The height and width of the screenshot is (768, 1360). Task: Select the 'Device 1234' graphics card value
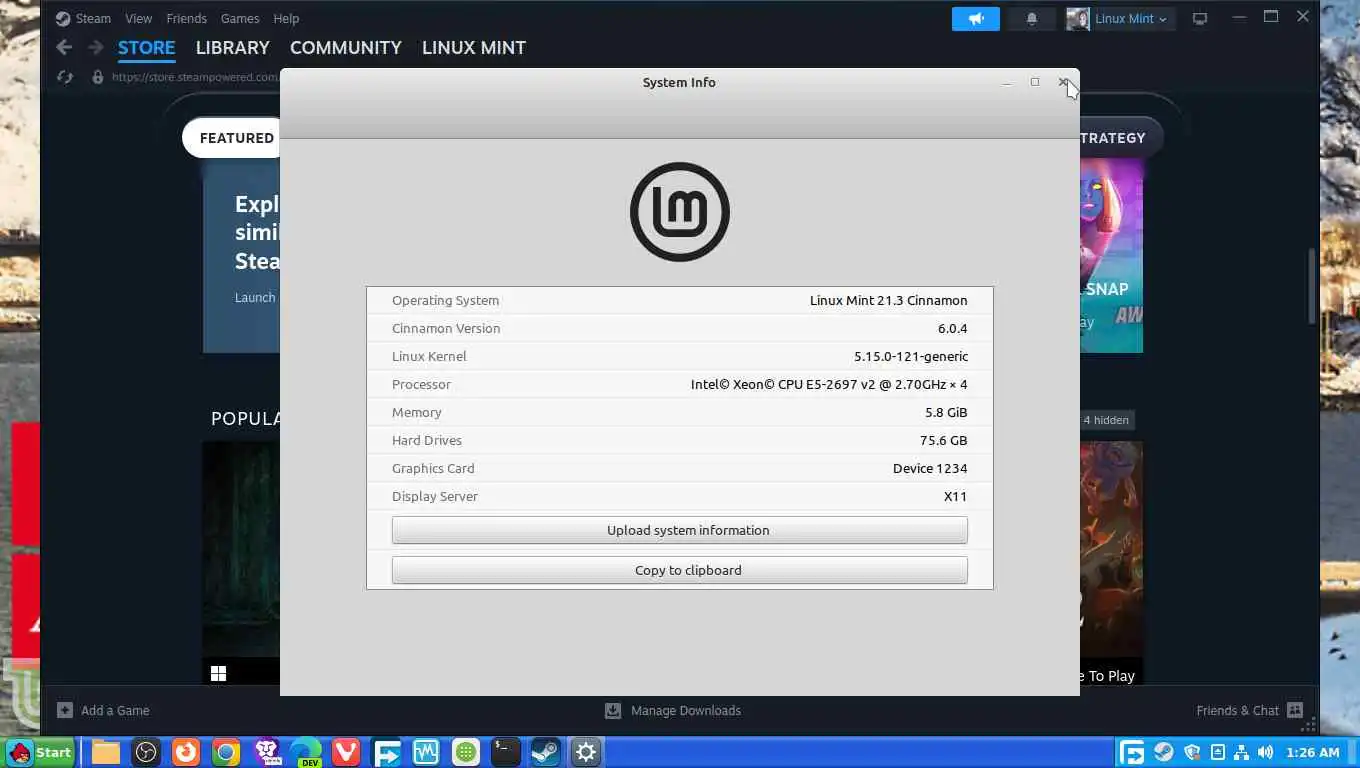coord(930,468)
